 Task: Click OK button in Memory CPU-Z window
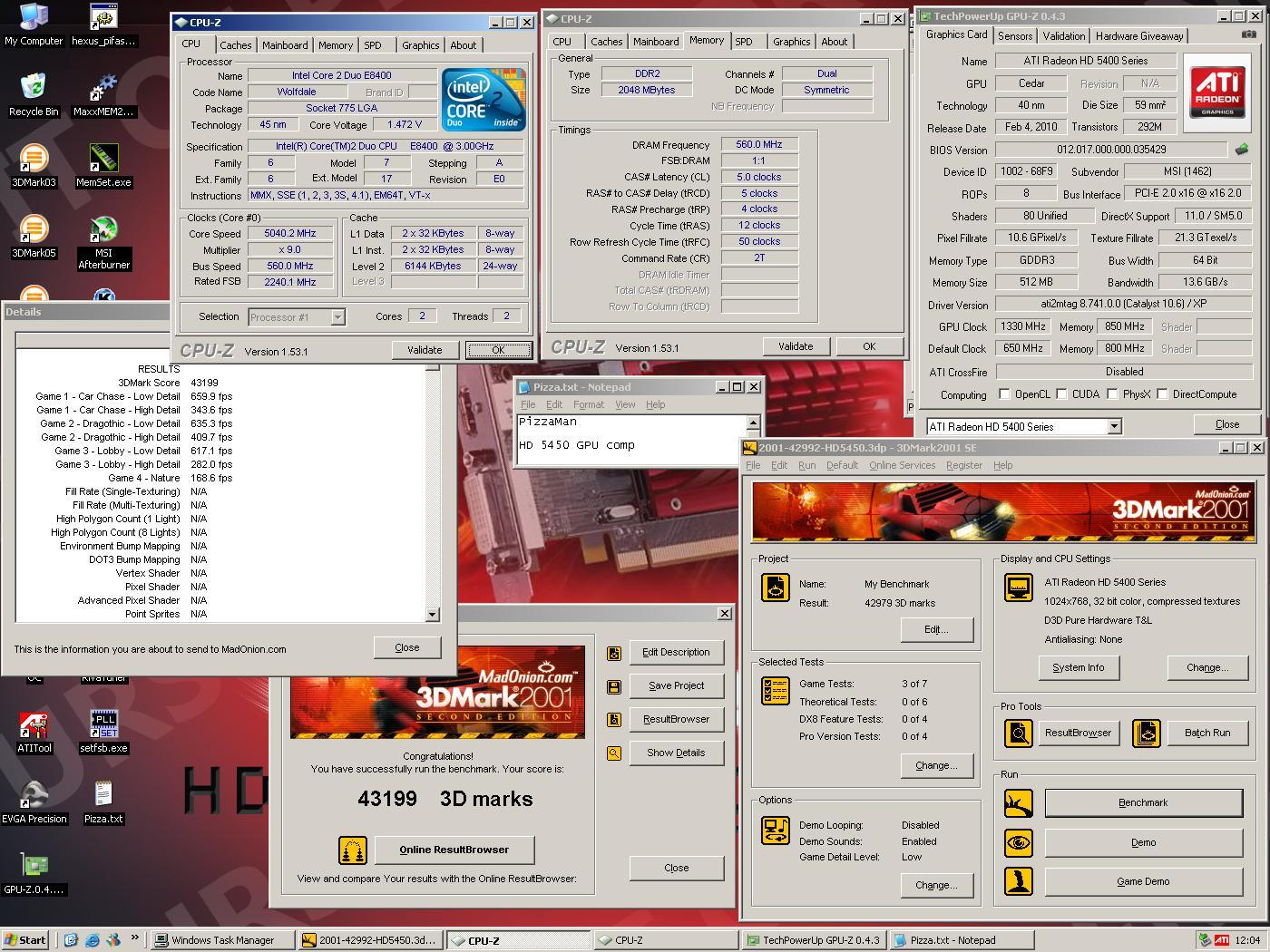point(869,346)
